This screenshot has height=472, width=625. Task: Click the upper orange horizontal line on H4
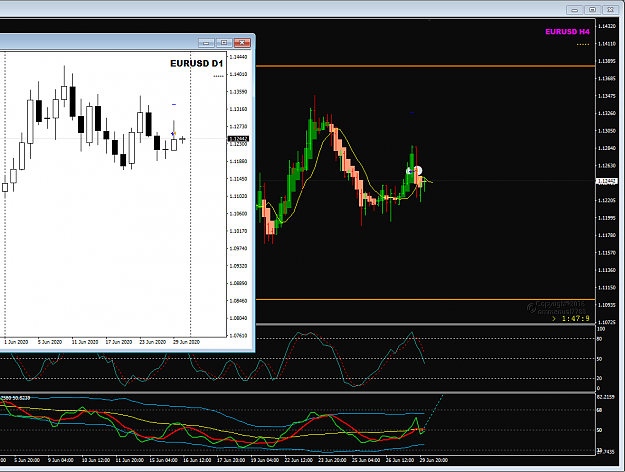[x=425, y=66]
